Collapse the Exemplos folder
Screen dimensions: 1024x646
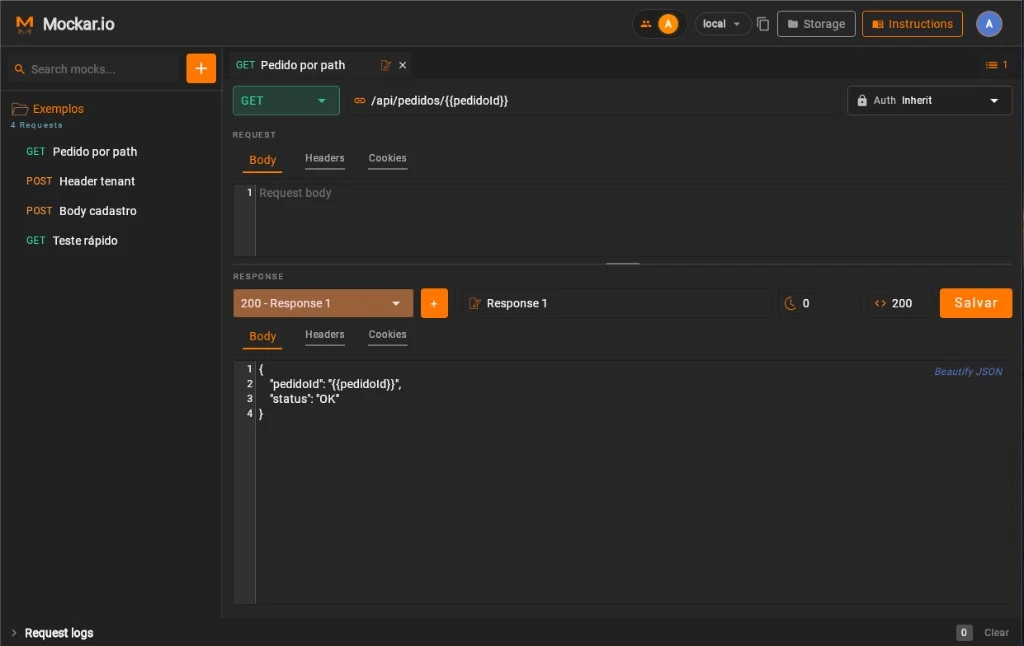pos(48,109)
